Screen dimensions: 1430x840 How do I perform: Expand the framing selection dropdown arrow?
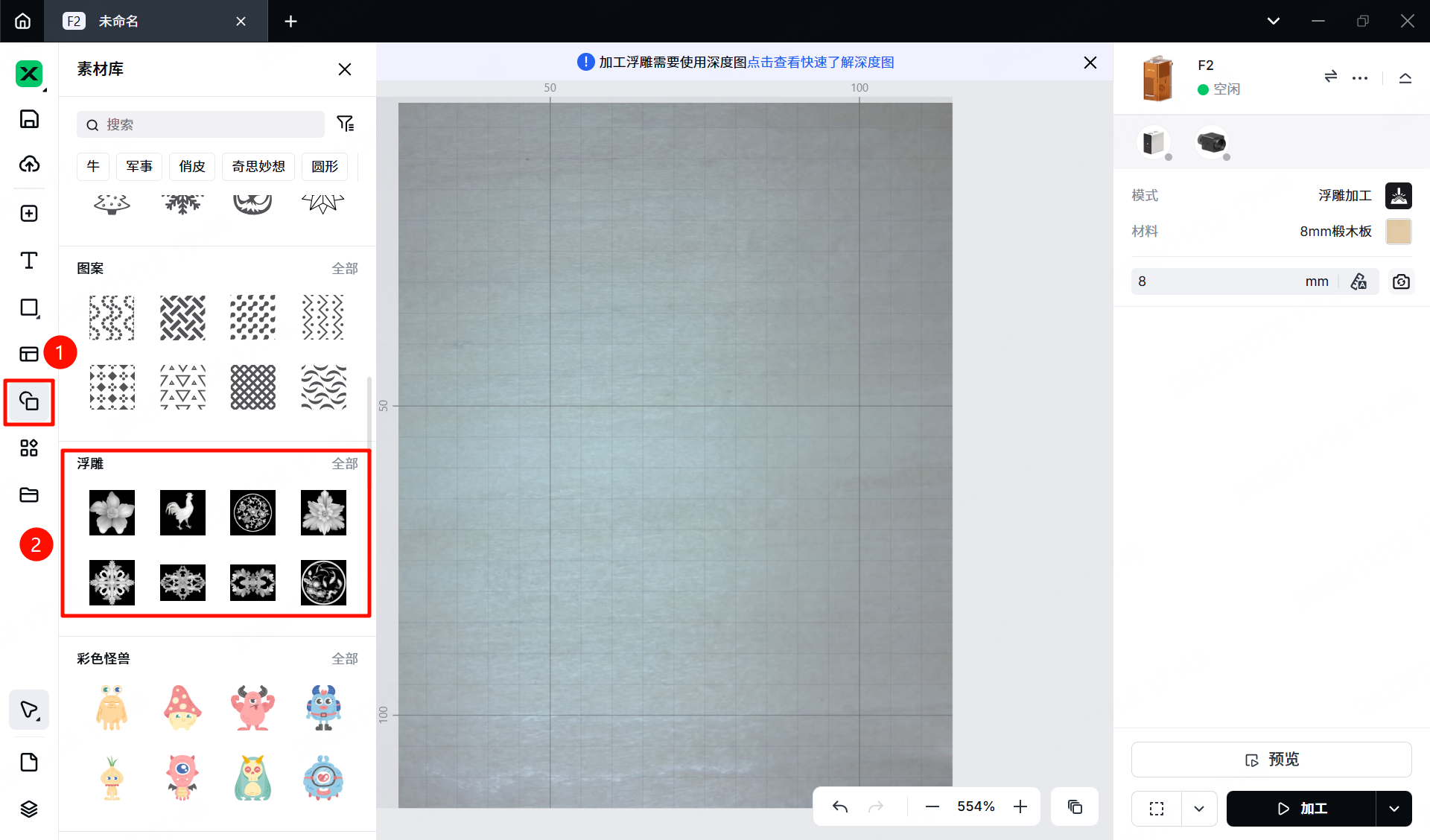click(x=1199, y=809)
